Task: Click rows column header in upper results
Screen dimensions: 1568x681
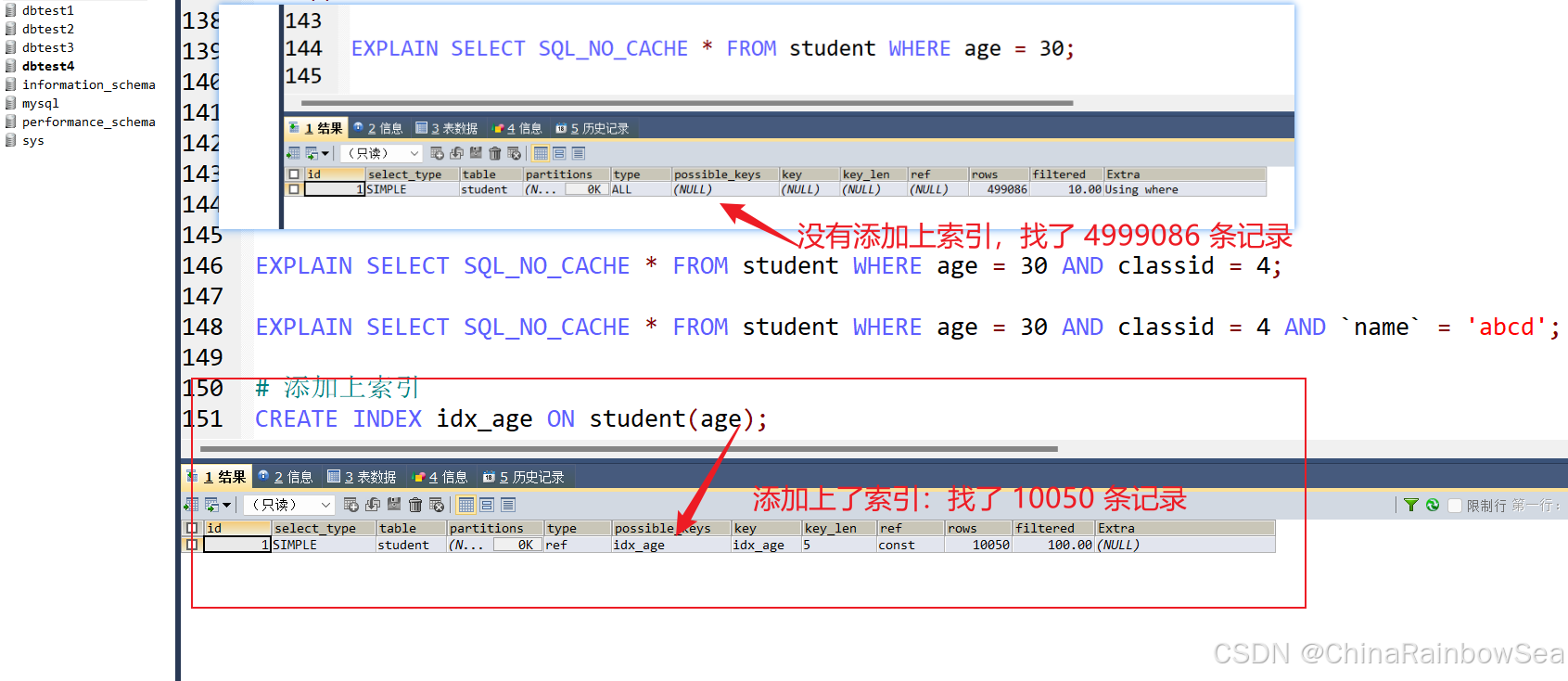Action: click(1000, 174)
